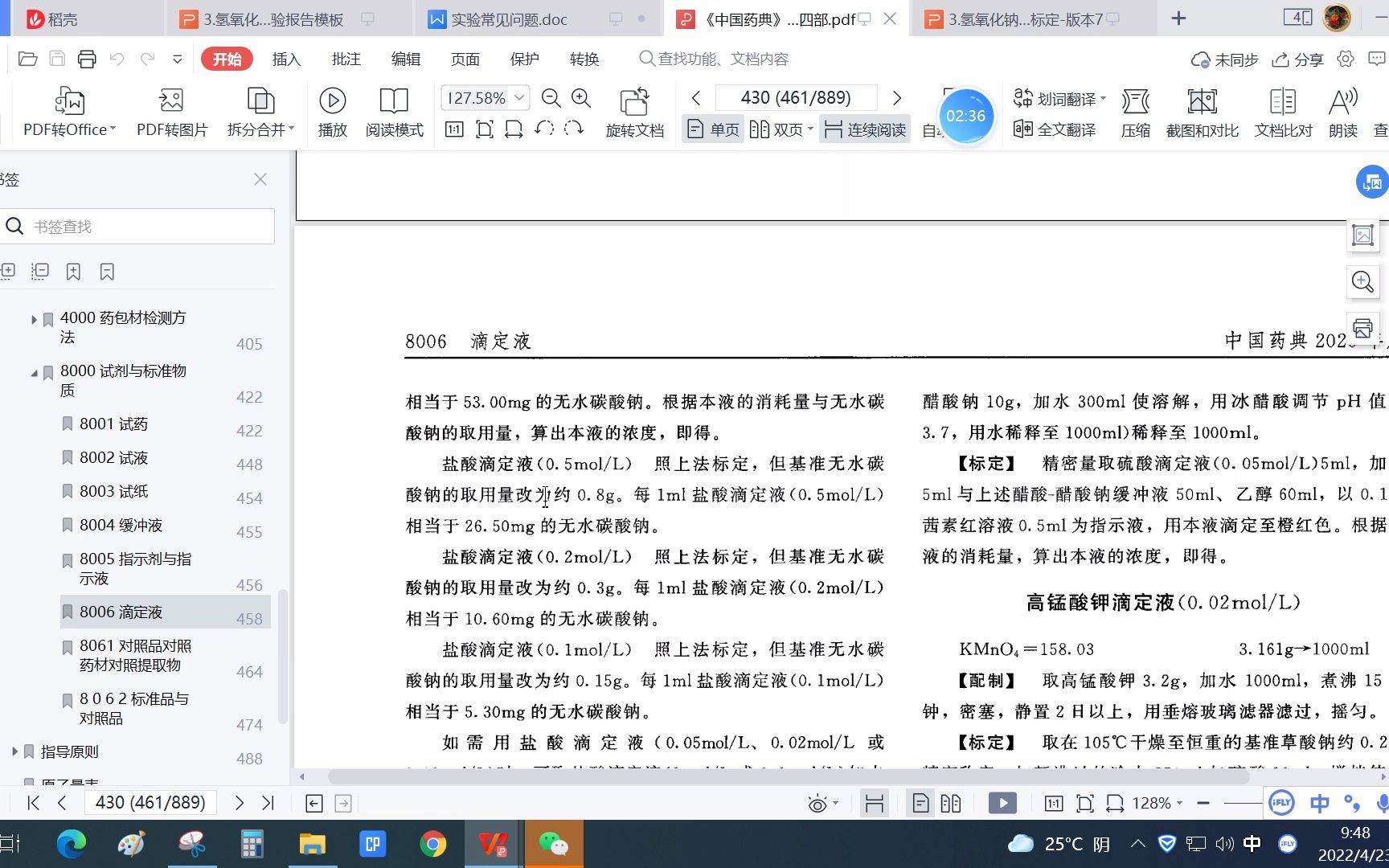The width and height of the screenshot is (1389, 868).
Task: Open the settings gear icon
Action: [1346, 59]
